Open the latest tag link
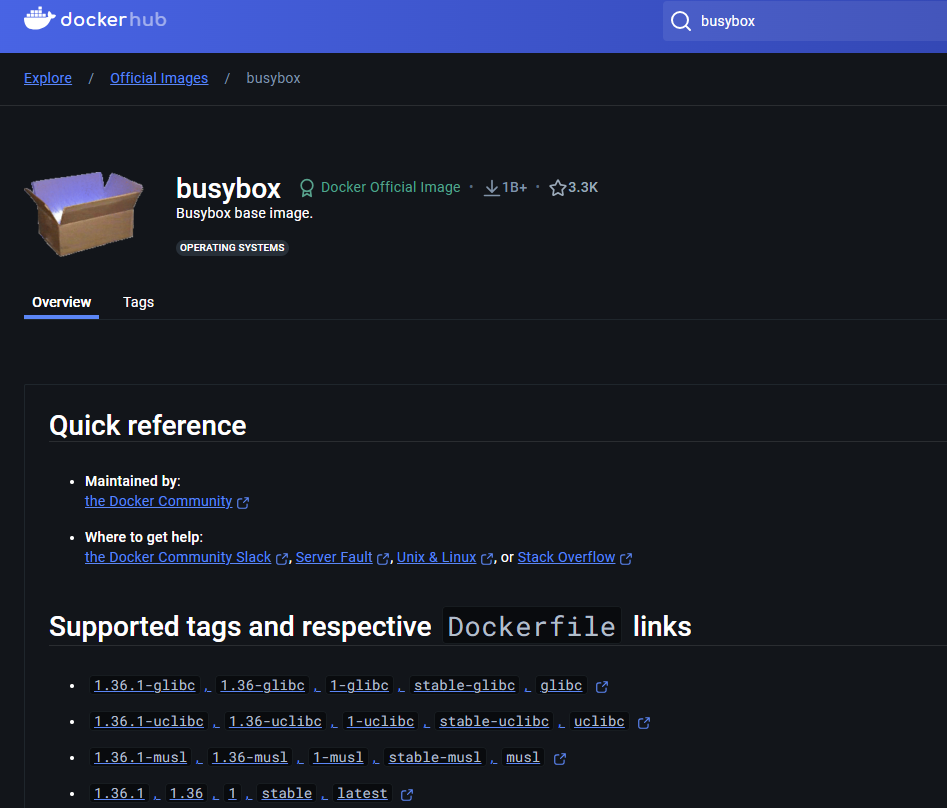This screenshot has width=947, height=808. [362, 794]
